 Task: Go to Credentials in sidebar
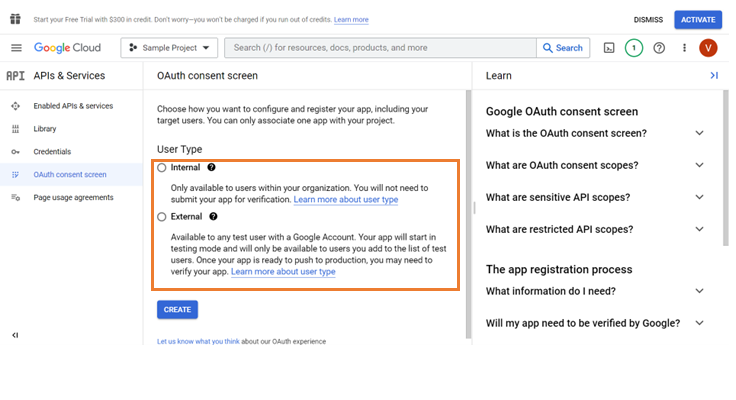click(52, 152)
